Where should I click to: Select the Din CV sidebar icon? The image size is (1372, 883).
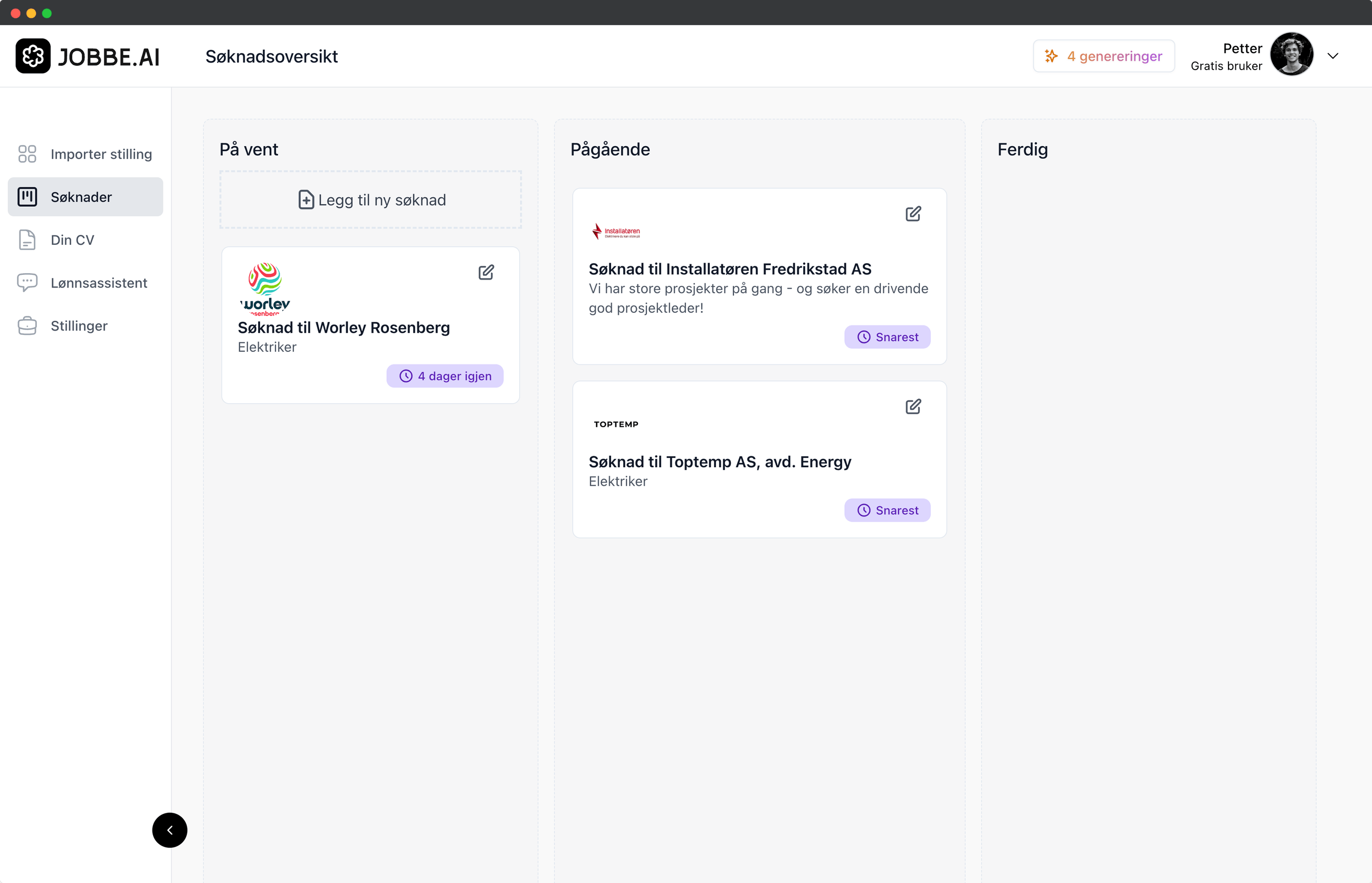point(27,239)
